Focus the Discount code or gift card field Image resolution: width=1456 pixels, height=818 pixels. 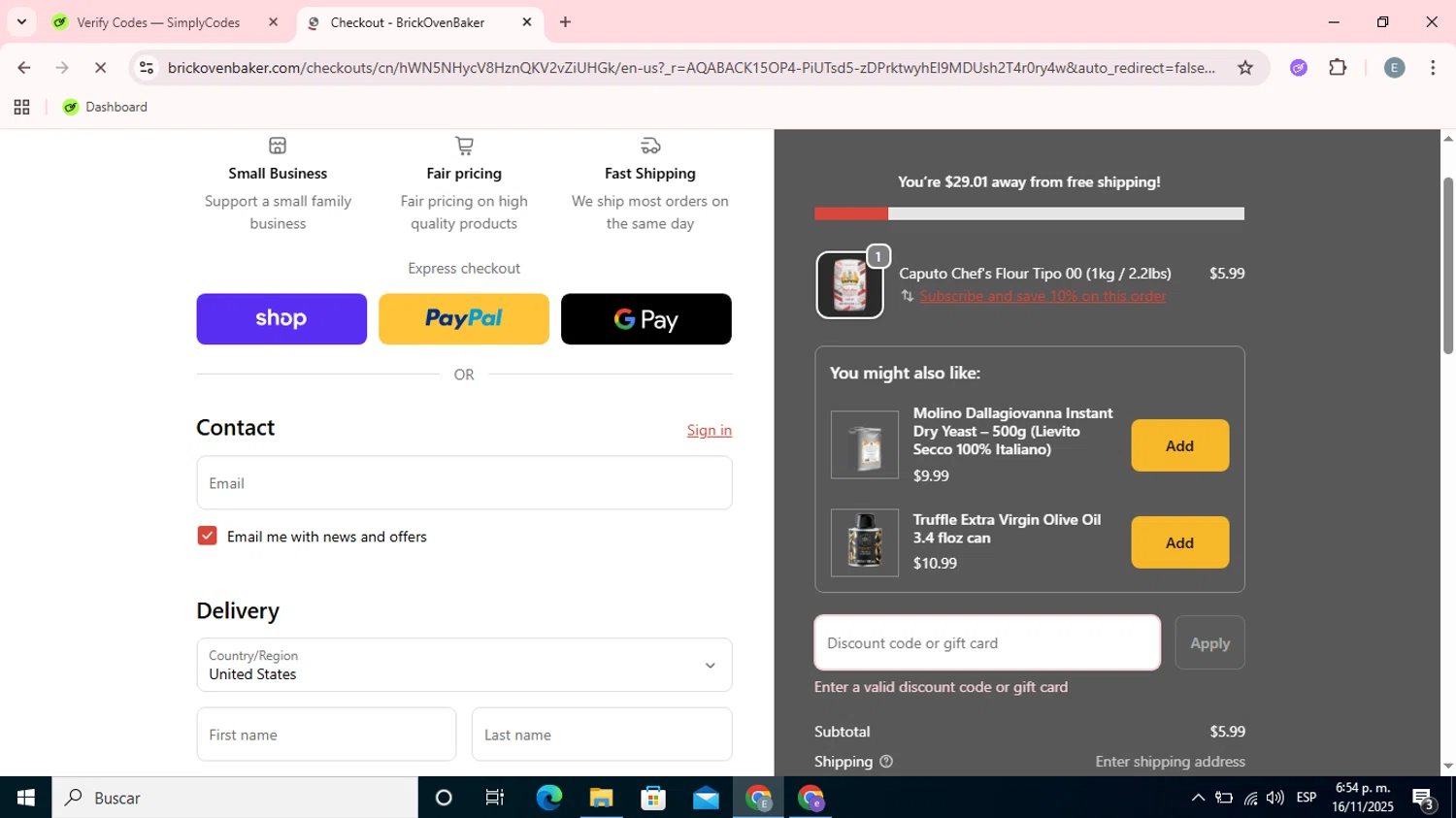(987, 642)
